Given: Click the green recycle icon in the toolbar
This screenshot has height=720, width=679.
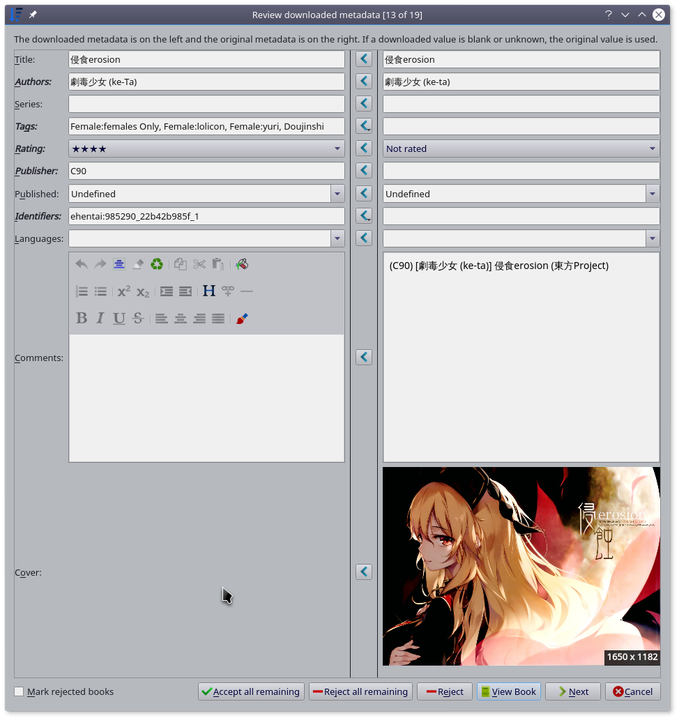Looking at the screenshot, I should [x=157, y=264].
